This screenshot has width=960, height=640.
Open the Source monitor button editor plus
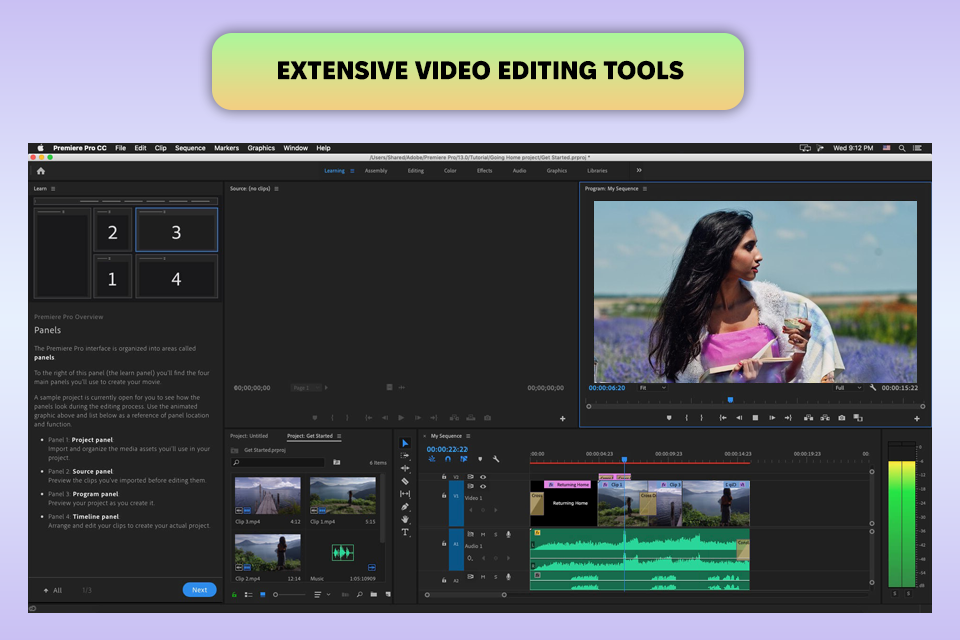point(563,418)
